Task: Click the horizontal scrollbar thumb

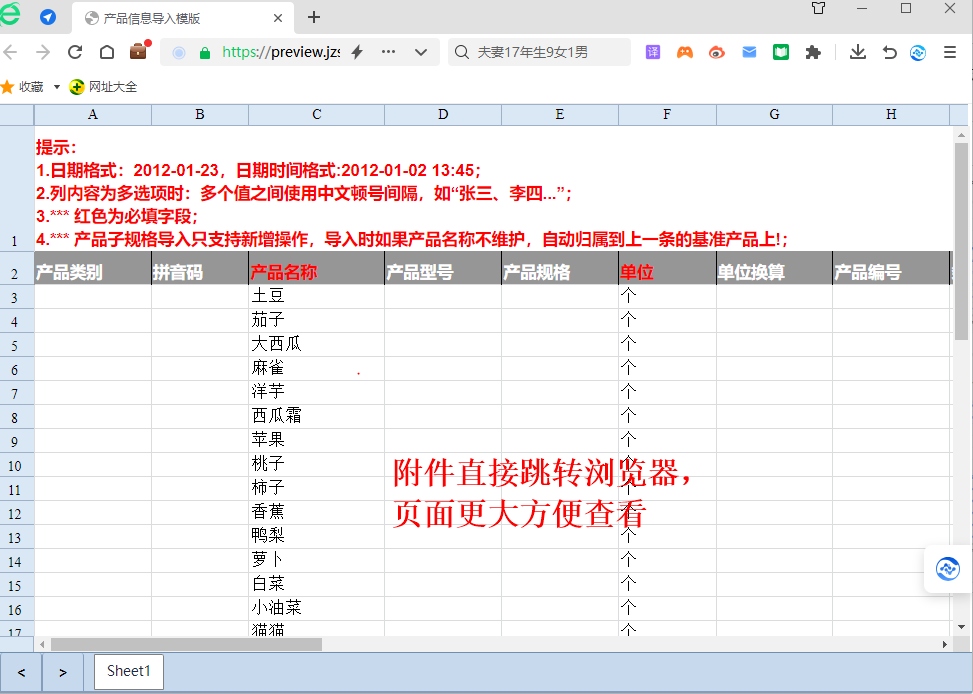Action: (x=186, y=644)
